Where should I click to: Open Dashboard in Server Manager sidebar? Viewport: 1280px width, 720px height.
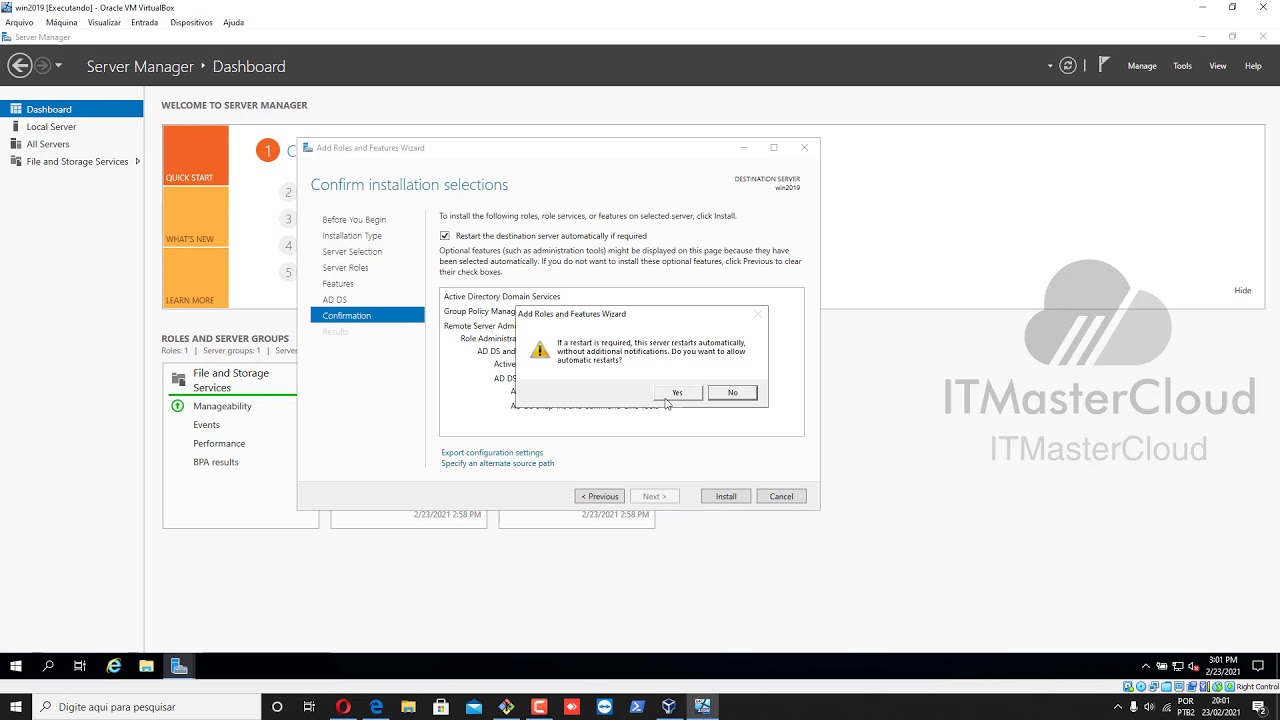tap(72, 109)
